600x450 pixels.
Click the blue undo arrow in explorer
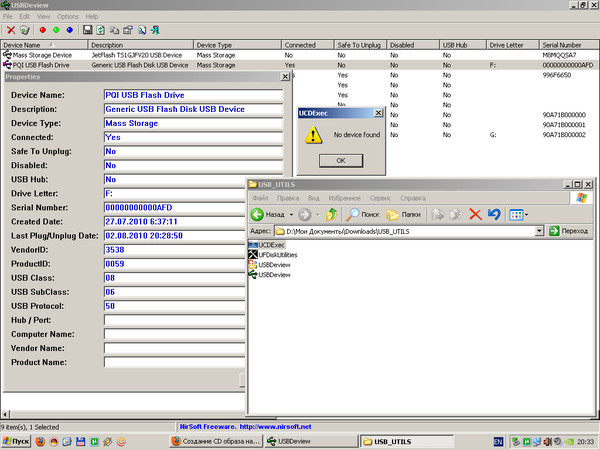(494, 214)
